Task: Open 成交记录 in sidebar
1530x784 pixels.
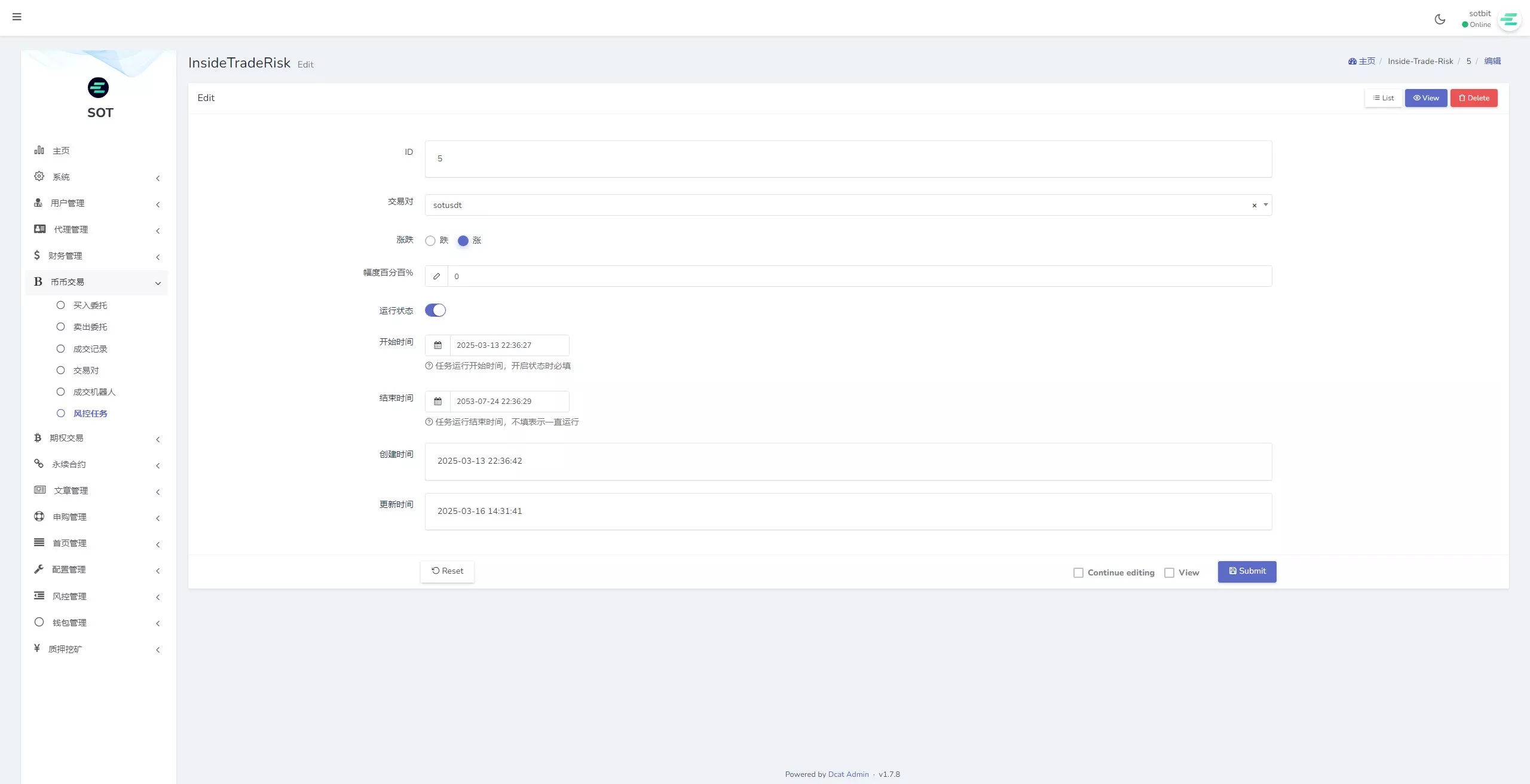Action: tap(90, 349)
